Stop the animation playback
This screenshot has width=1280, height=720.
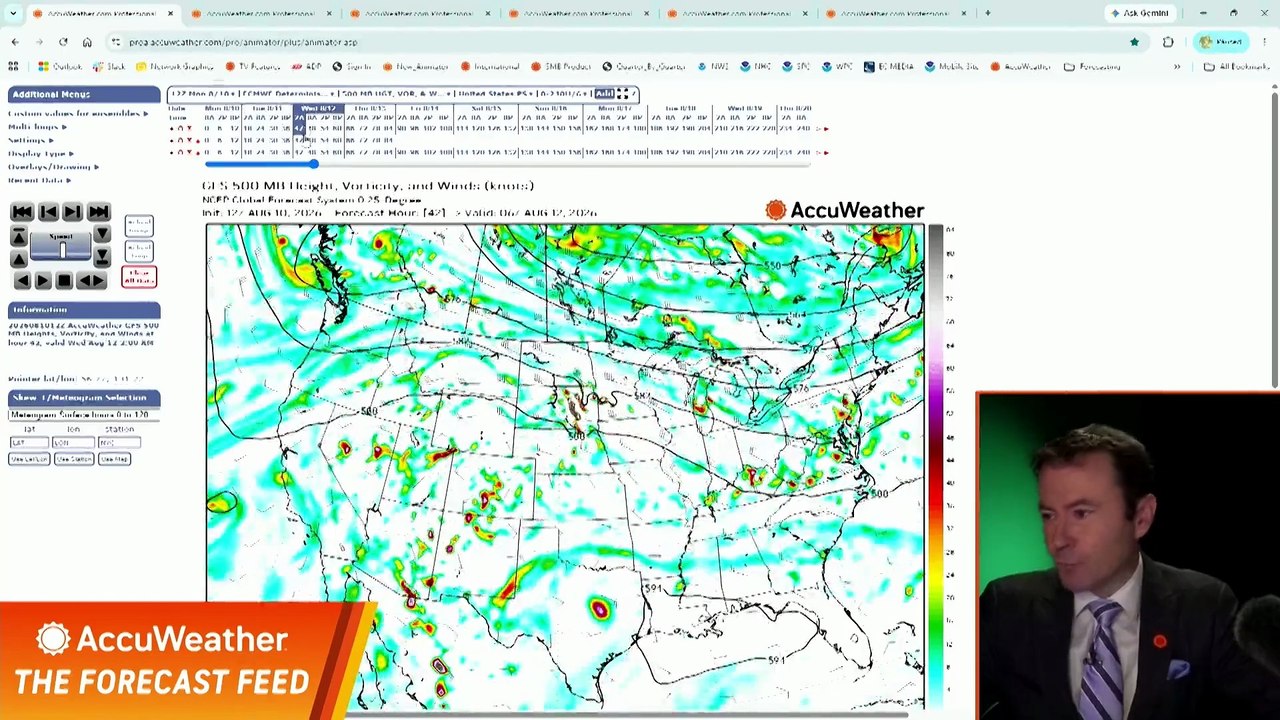click(x=64, y=280)
